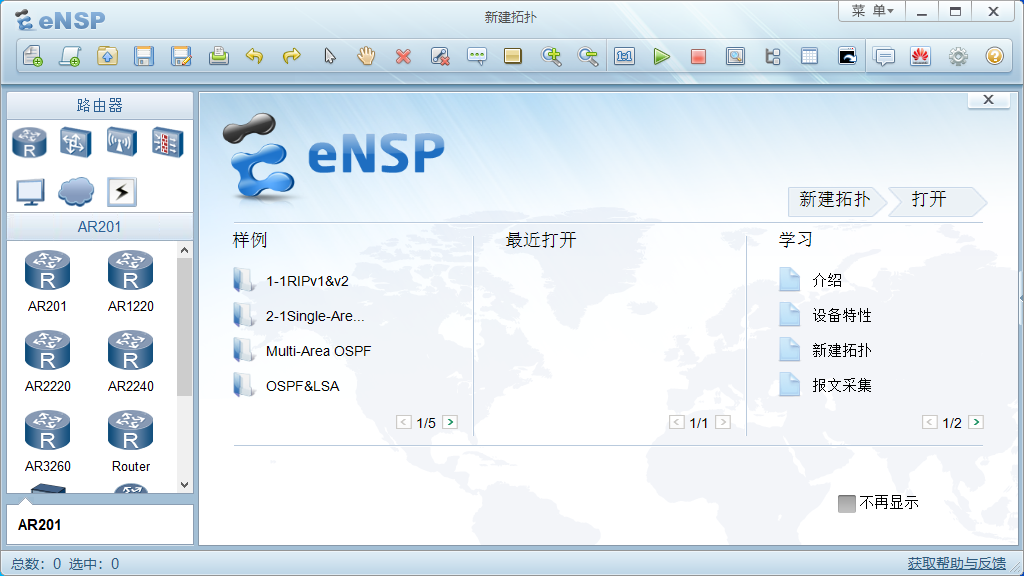
Task: Enable the 不再显示 checkbox
Action: [846, 503]
